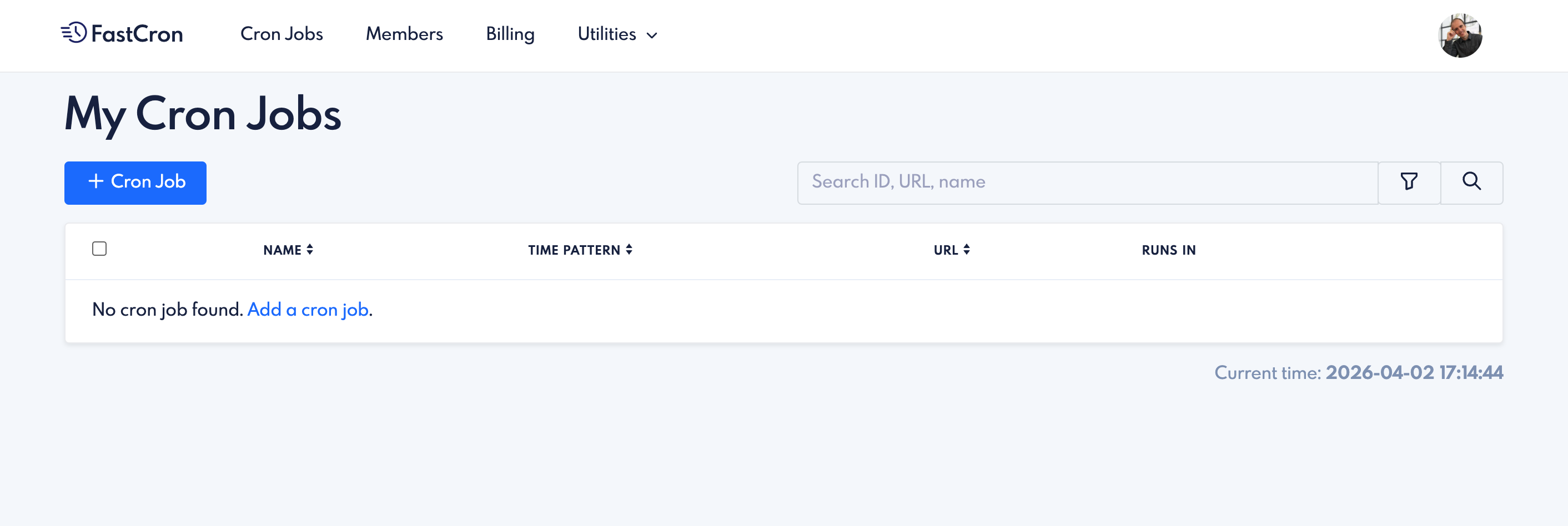
Task: Click the chevron next to Utilities
Action: 652,36
